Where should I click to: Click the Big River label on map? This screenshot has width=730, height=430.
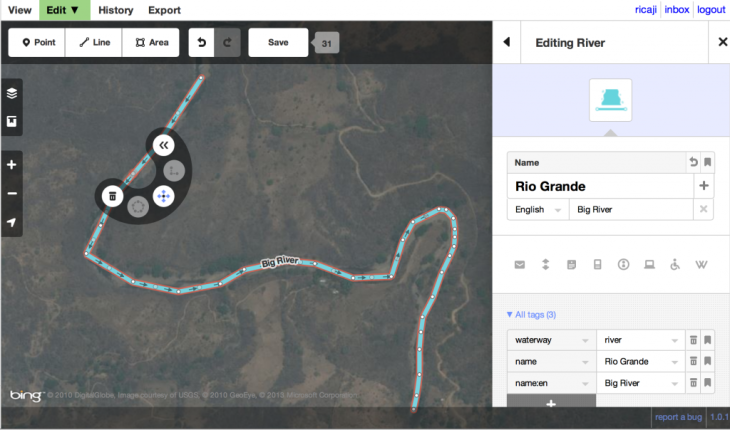point(280,261)
